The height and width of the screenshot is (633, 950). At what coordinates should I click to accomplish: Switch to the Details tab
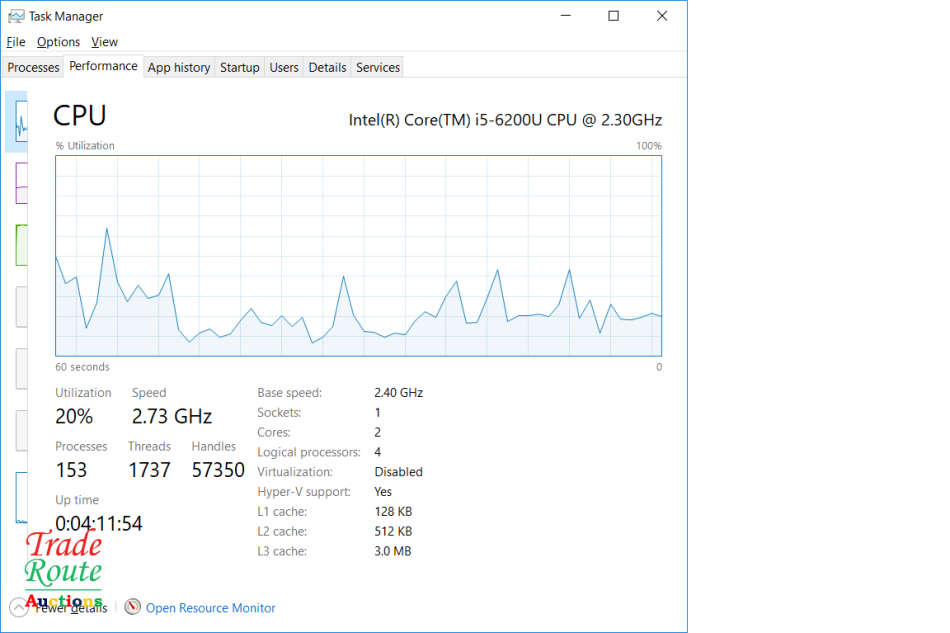[327, 68]
